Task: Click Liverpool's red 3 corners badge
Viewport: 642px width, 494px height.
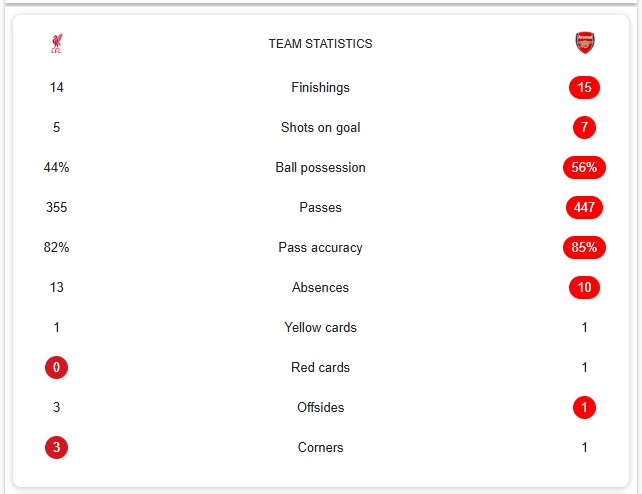Action: coord(57,447)
